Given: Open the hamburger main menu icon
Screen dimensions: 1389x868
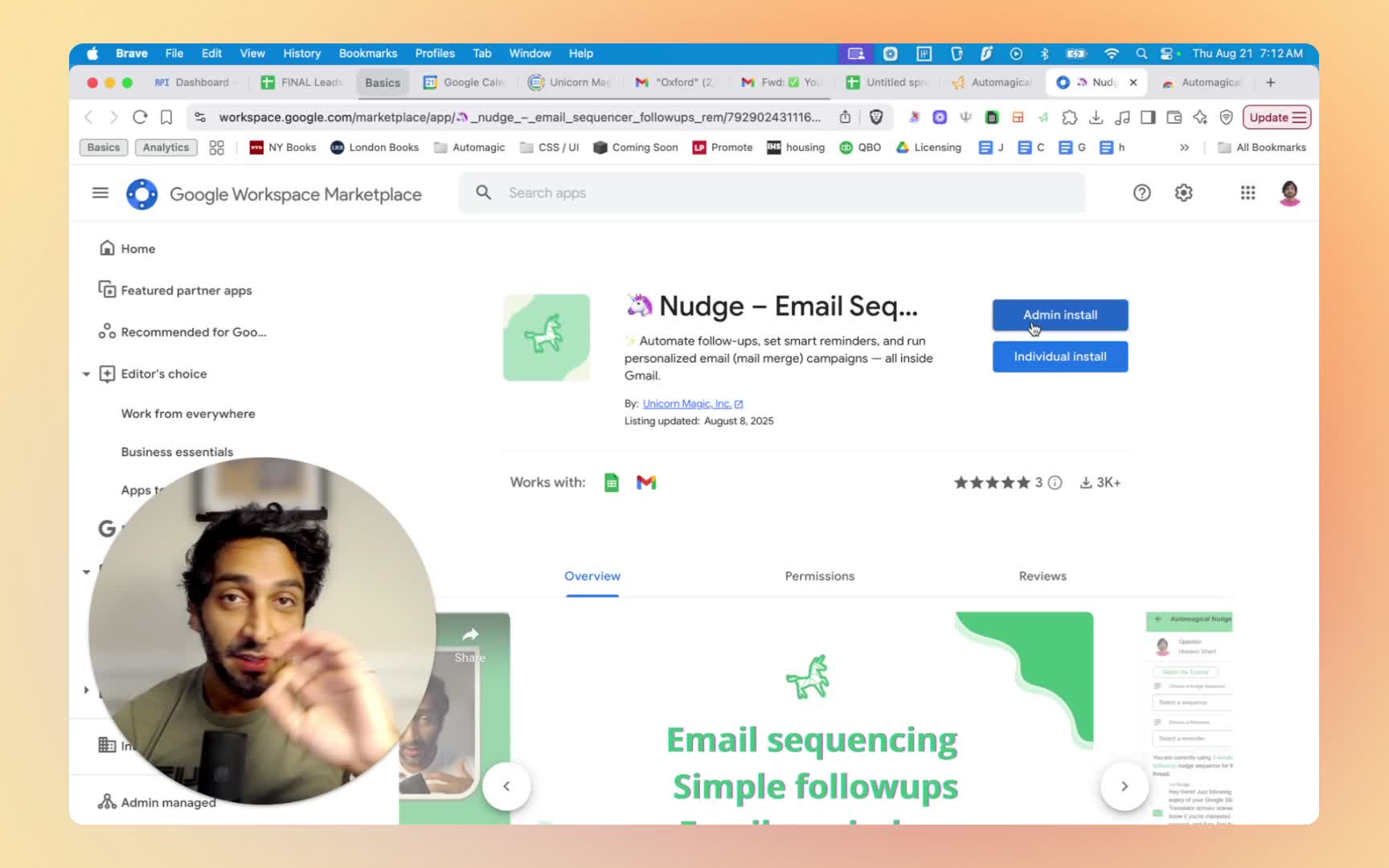Looking at the screenshot, I should pos(100,193).
